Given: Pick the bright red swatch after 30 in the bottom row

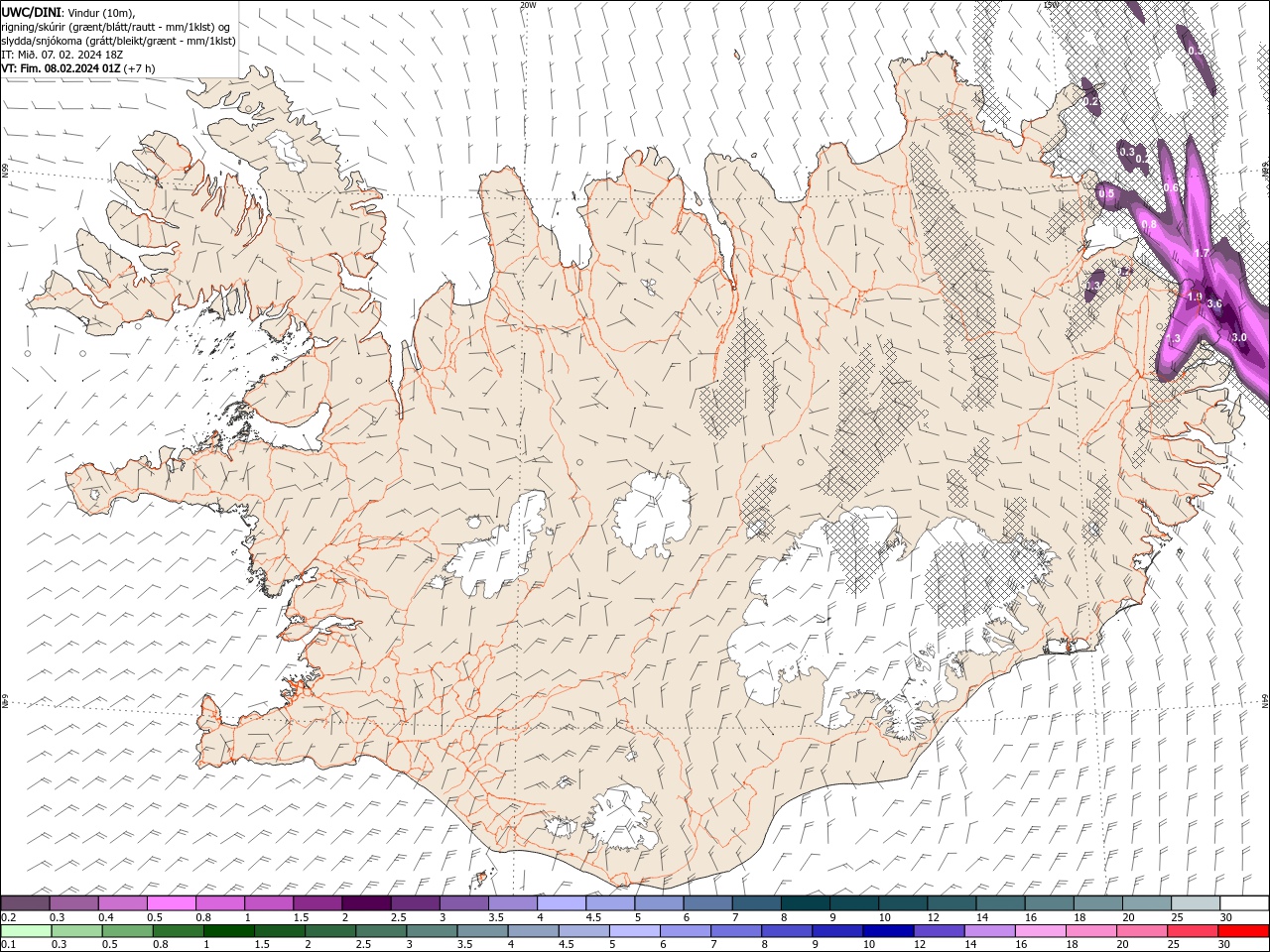Looking at the screenshot, I should pyautogui.click(x=1243, y=930).
